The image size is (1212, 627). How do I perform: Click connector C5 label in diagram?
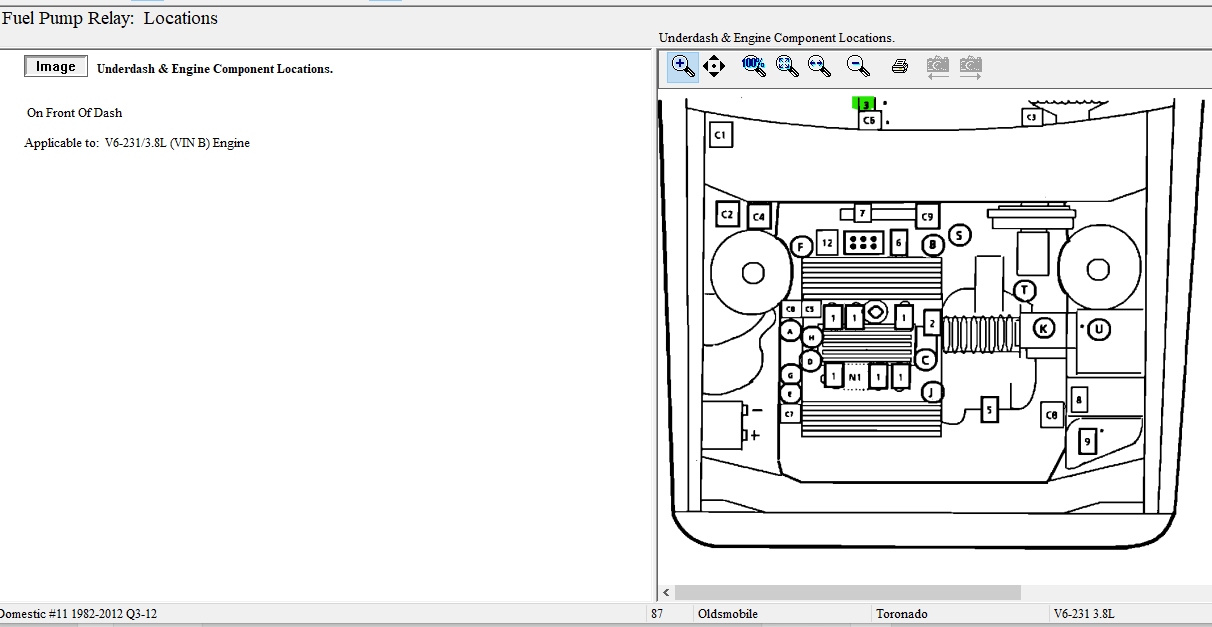810,309
